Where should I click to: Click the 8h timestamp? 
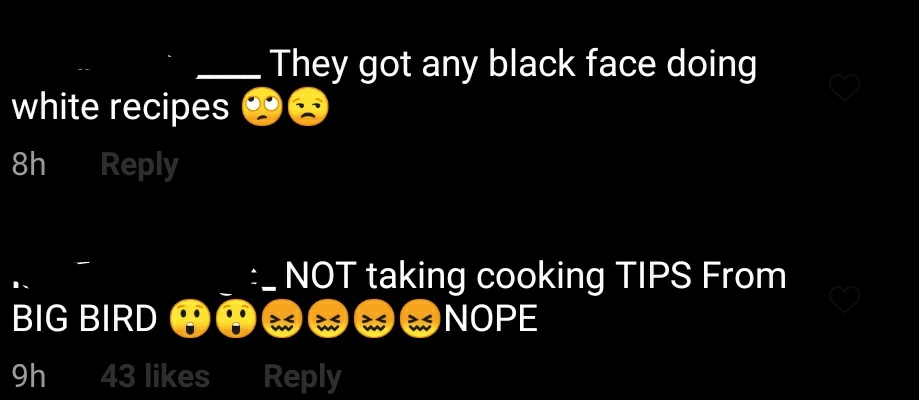tap(29, 165)
